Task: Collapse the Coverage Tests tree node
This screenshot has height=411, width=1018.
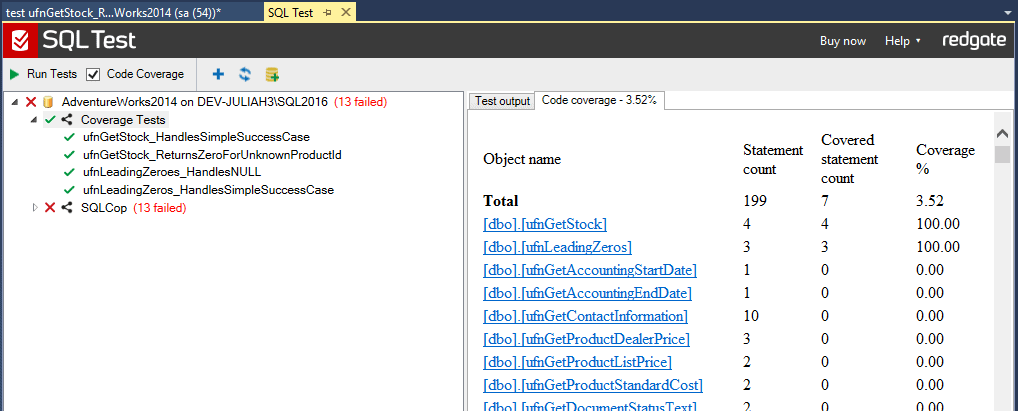Action: [33, 120]
